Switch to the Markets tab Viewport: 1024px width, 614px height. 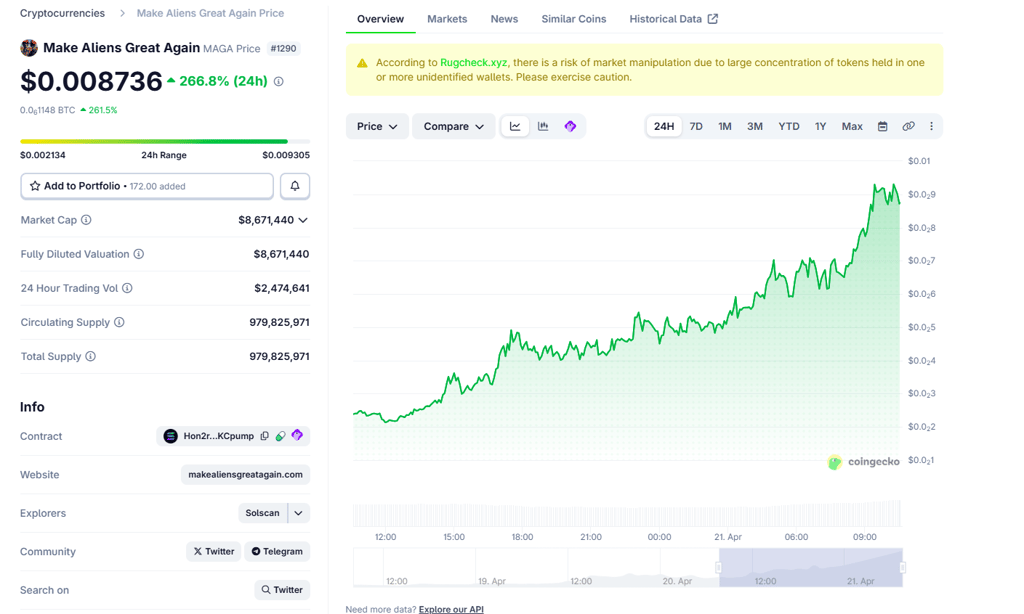(x=447, y=19)
